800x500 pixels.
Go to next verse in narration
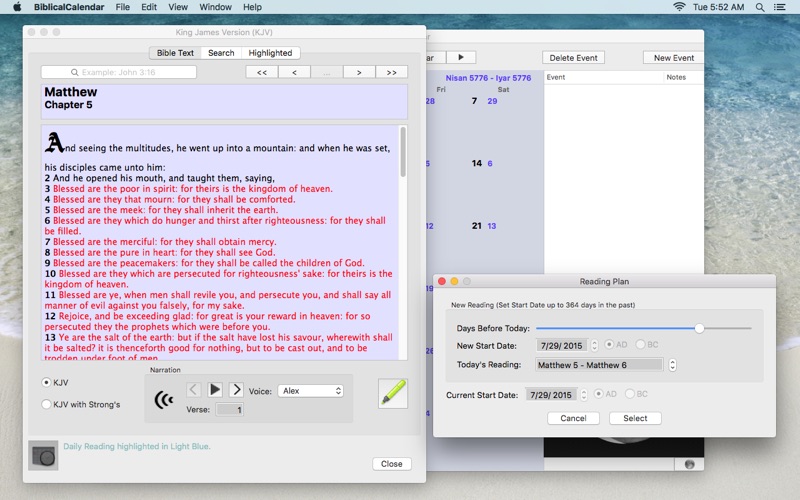pyautogui.click(x=236, y=390)
